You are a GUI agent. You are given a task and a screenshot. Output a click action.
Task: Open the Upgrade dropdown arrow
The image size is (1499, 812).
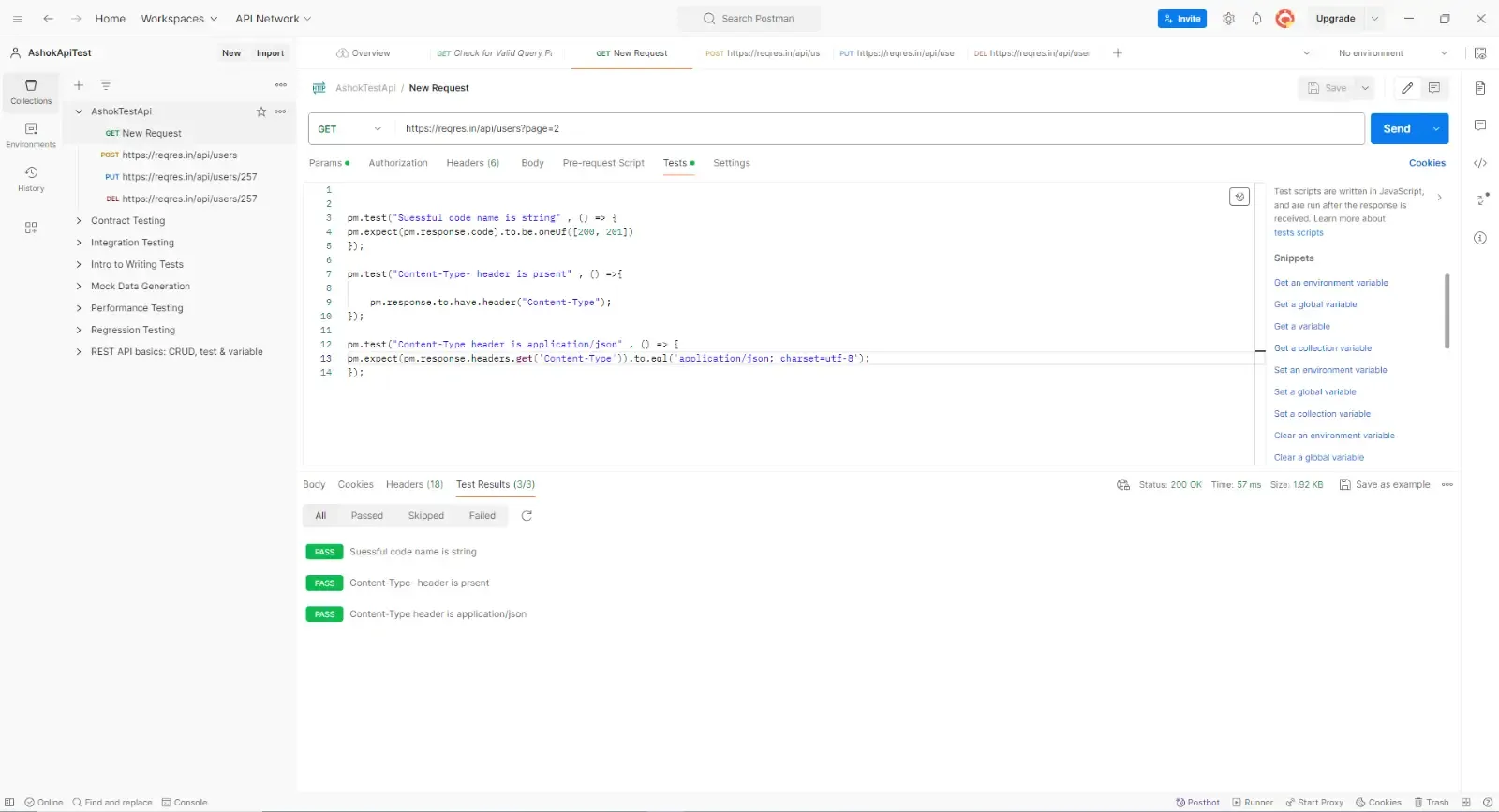[1374, 19]
